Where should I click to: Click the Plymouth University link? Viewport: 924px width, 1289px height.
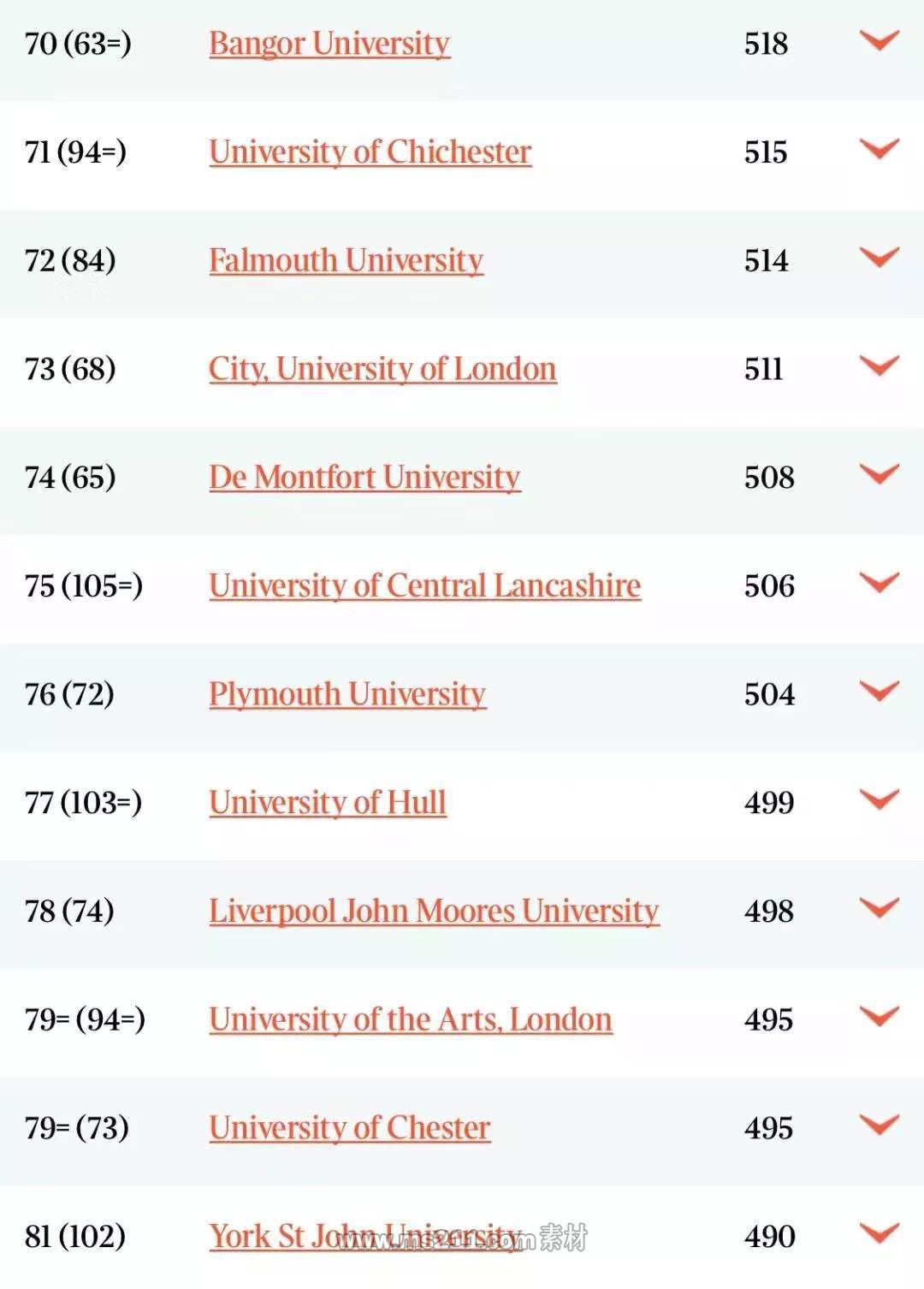pos(347,694)
